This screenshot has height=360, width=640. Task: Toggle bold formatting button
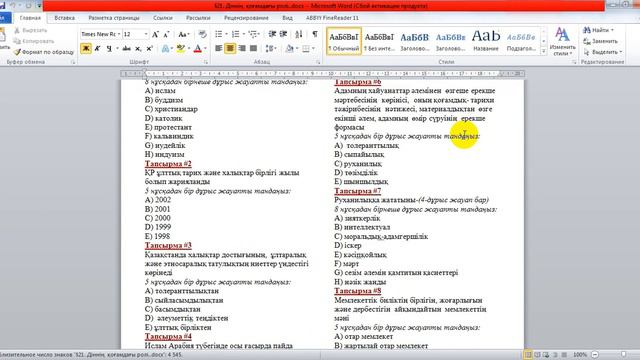point(86,49)
